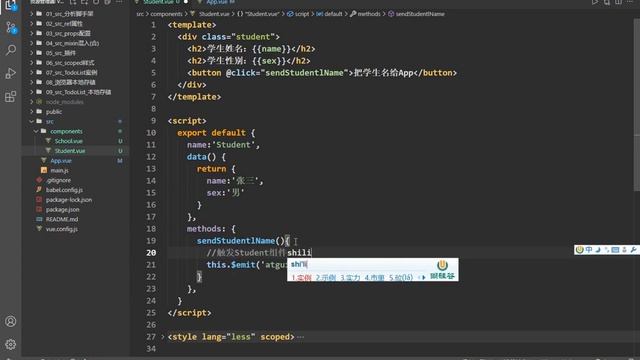Image resolution: width=640 pixels, height=360 pixels.
Task: Expand the 04_src_mixin folder
Action: [x=31, y=43]
